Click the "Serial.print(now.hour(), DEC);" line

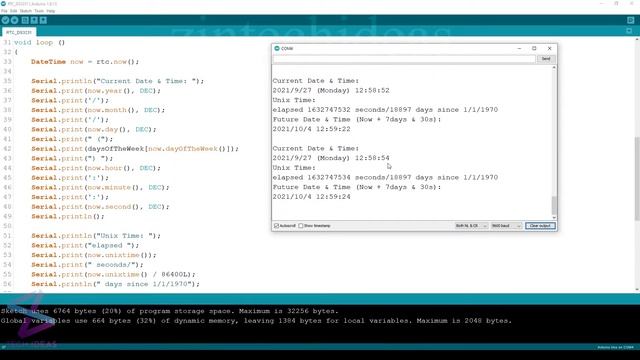[96, 168]
